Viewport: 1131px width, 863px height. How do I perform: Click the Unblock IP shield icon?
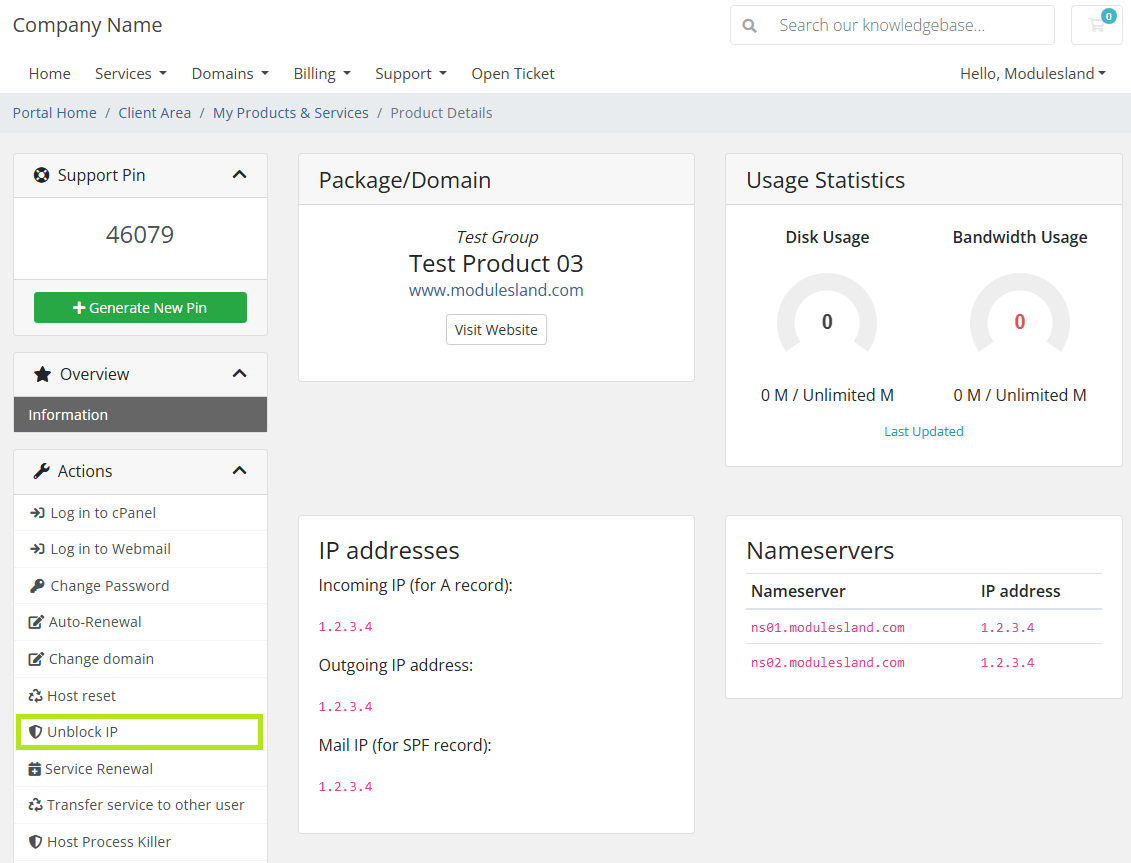pyautogui.click(x=35, y=732)
